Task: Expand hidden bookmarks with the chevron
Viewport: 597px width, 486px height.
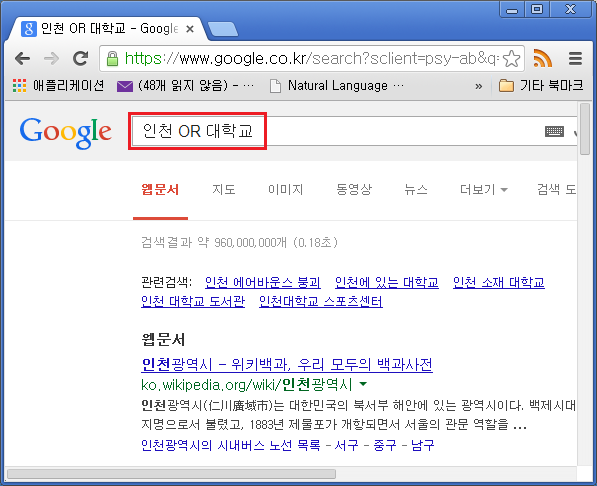Action: pyautogui.click(x=479, y=86)
